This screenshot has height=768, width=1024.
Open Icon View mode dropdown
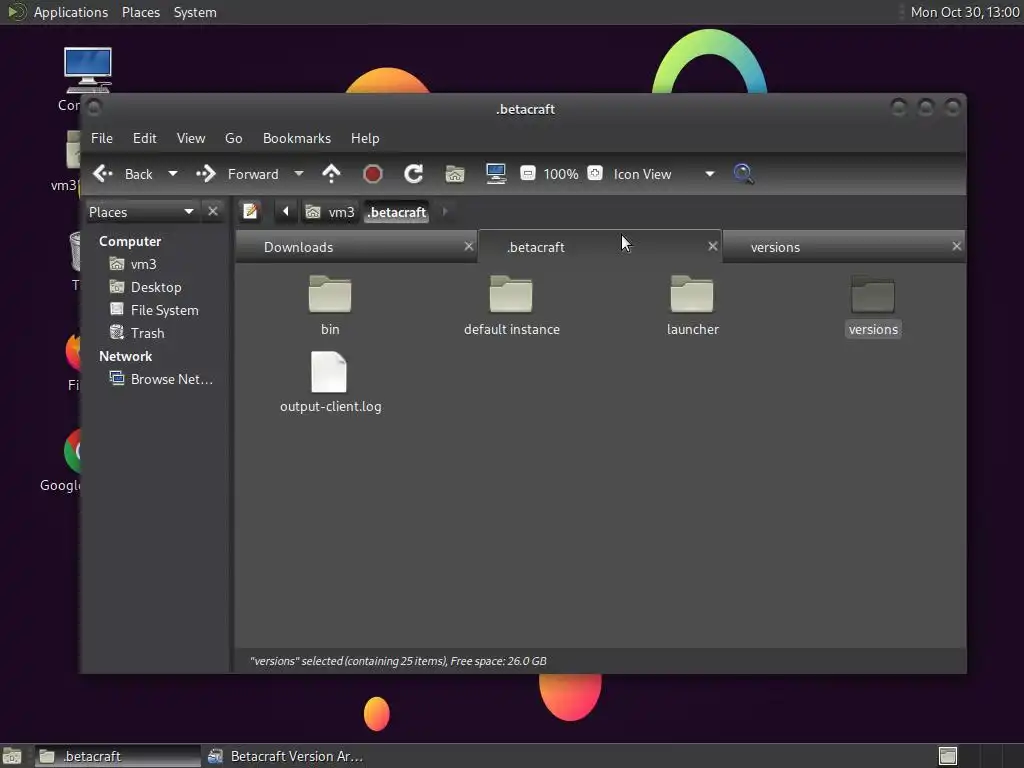(664, 174)
